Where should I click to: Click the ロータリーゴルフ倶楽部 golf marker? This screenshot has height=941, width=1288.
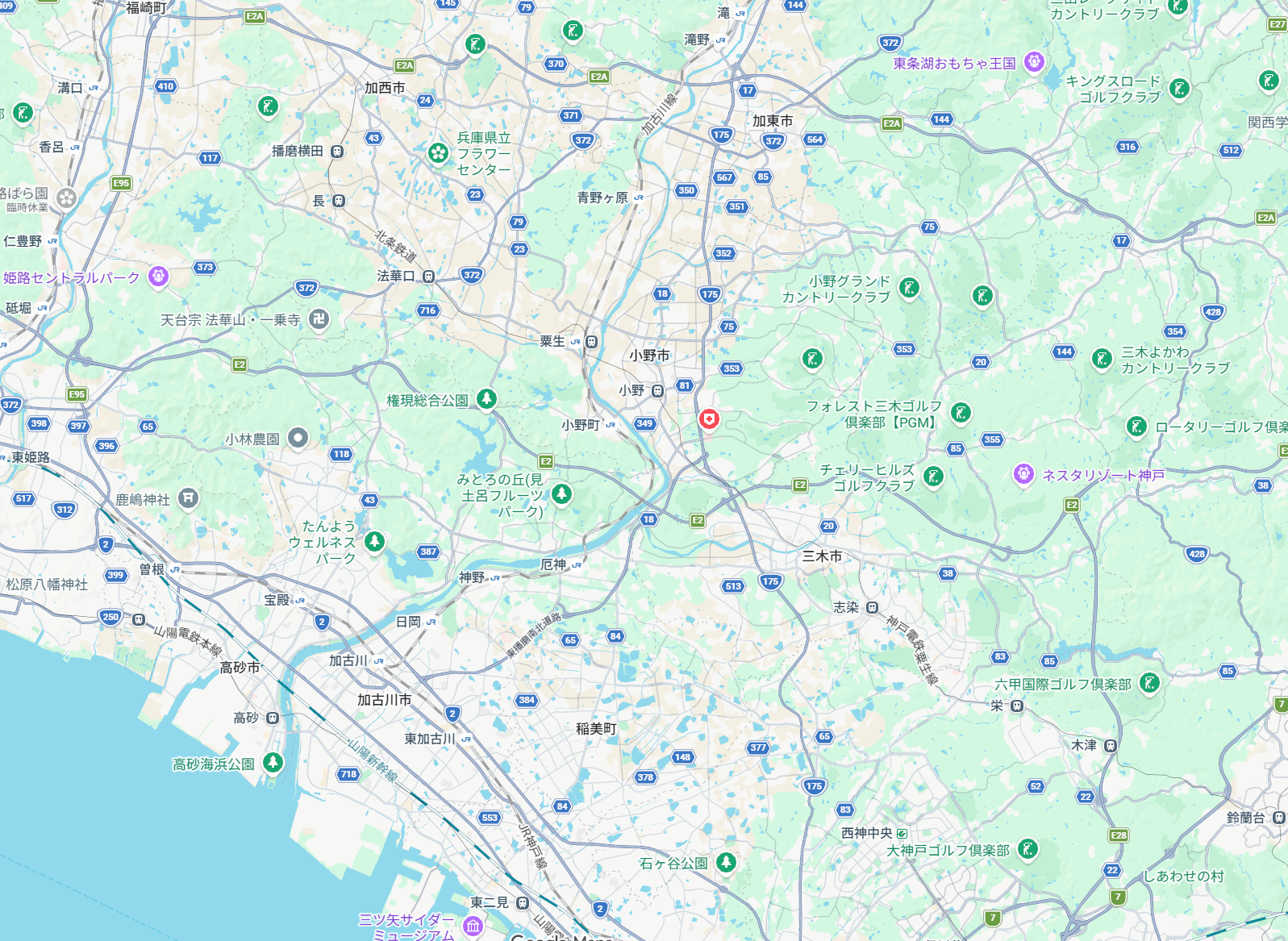tap(1136, 427)
